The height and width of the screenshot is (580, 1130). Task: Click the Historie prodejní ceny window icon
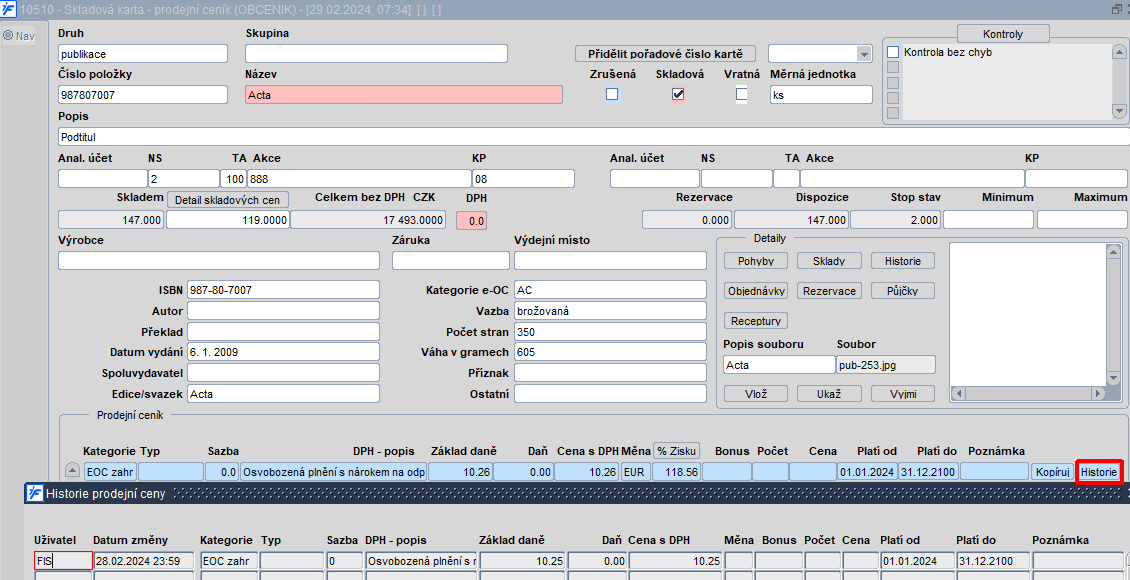pyautogui.click(x=34, y=494)
